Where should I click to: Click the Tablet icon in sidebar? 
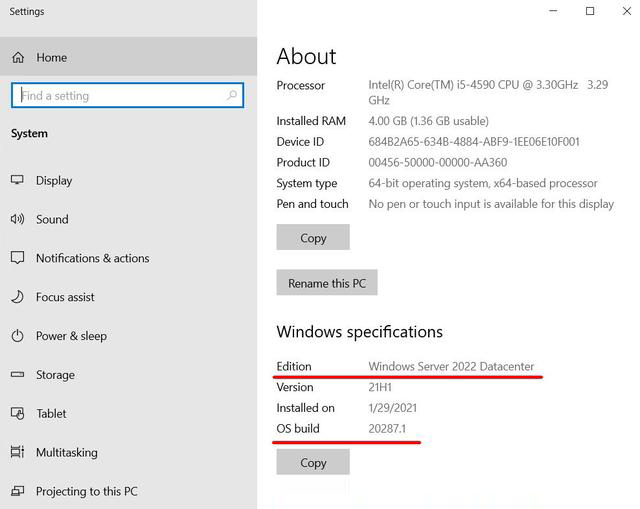17,414
